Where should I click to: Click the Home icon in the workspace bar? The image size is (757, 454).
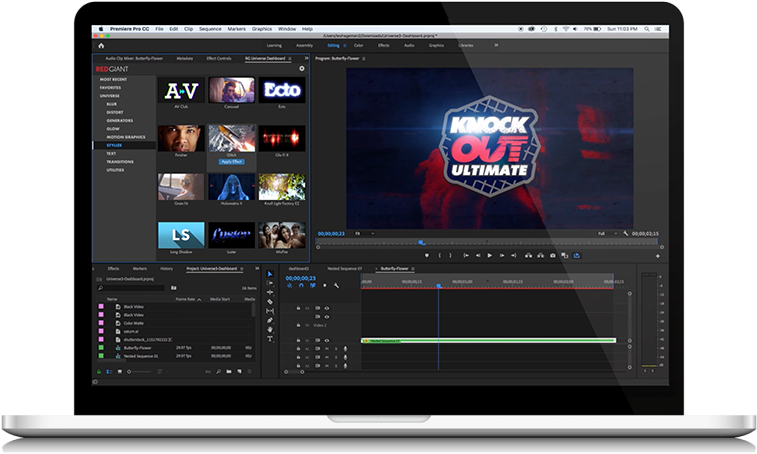tap(101, 45)
